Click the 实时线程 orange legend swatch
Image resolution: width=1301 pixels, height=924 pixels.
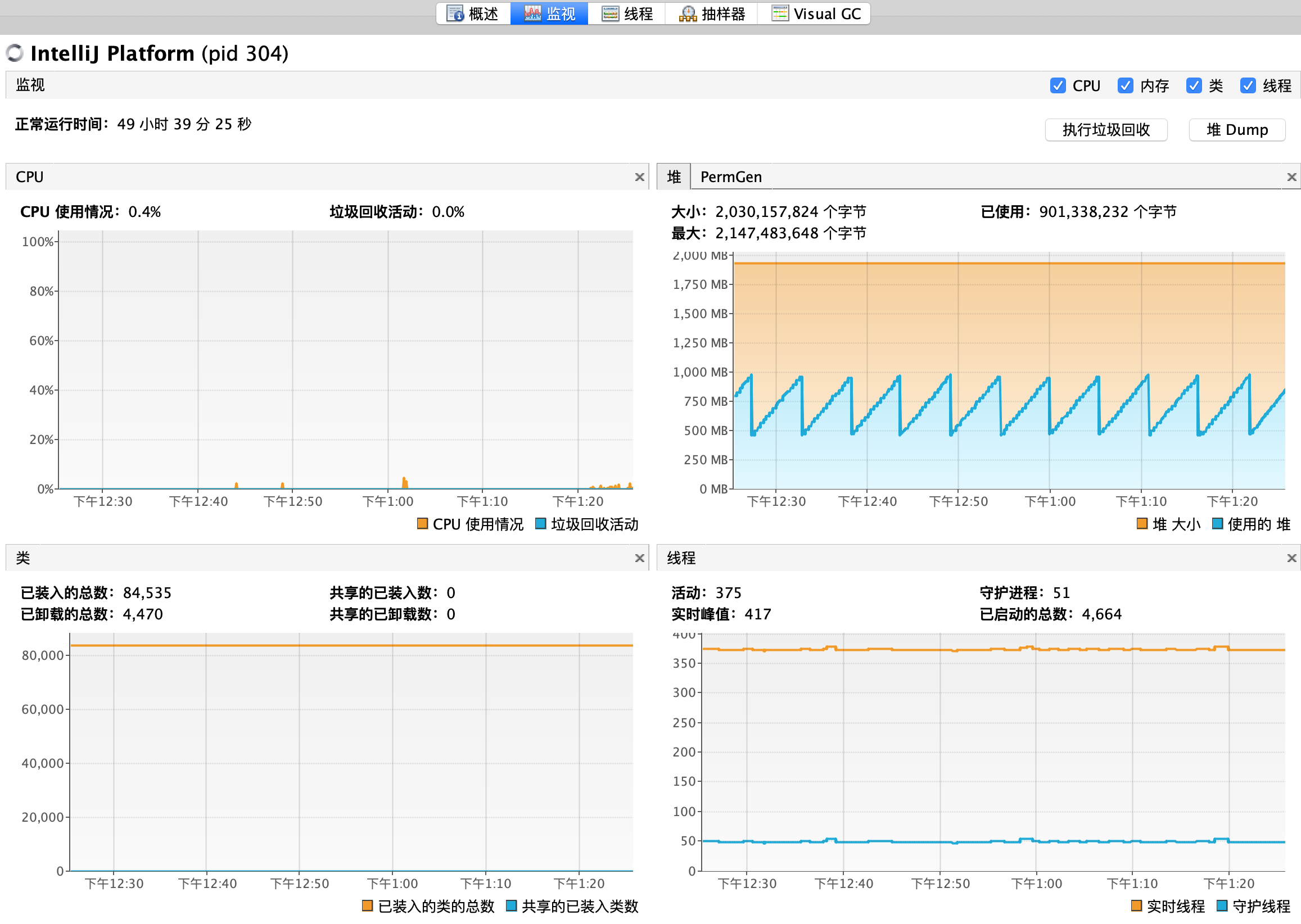1136,905
